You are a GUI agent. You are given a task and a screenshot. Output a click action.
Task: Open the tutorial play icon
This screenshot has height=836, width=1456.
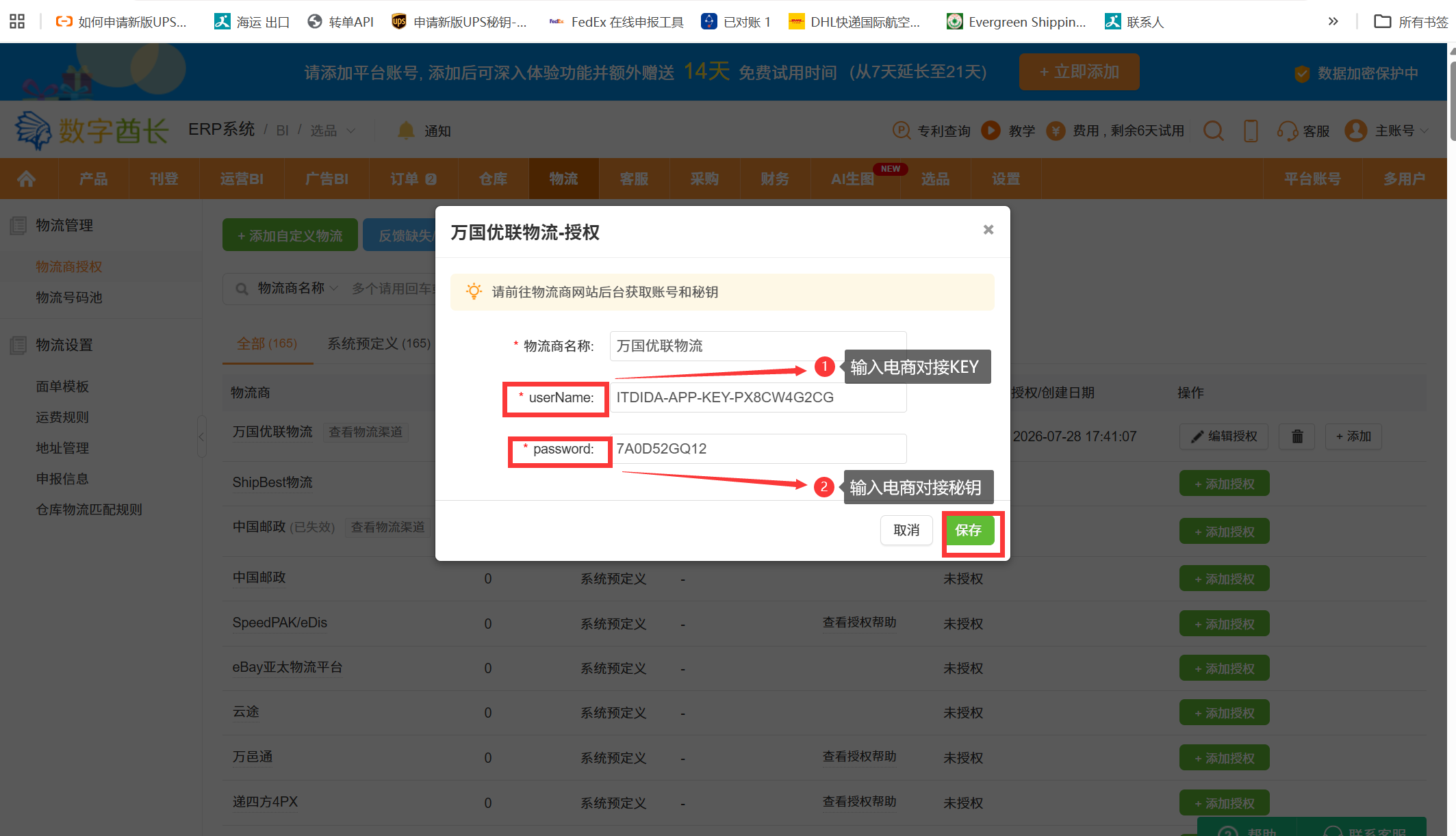991,130
